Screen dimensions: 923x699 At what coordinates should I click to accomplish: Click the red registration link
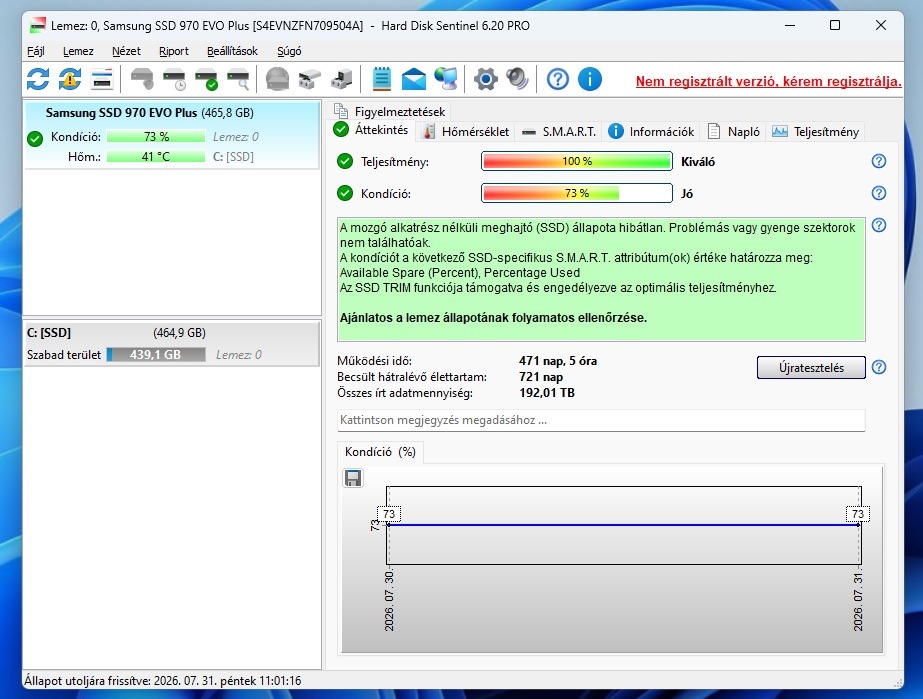[x=768, y=81]
